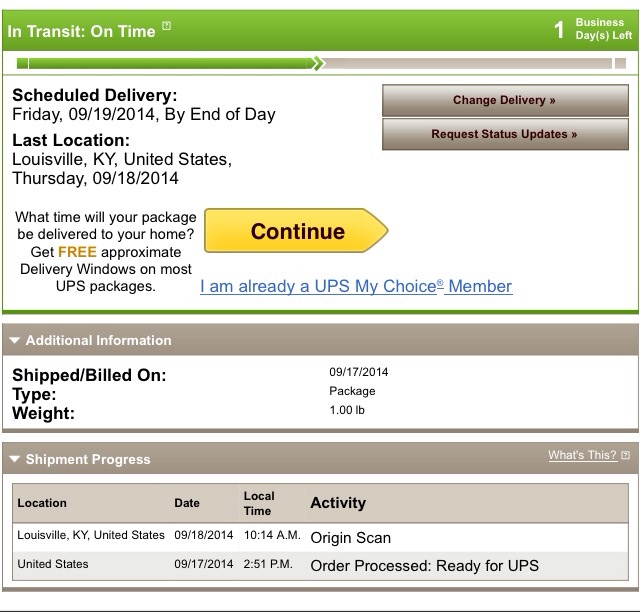The height and width of the screenshot is (614, 640).
Task: Select the Order Processed: Ready for UPS row
Action: (320, 566)
